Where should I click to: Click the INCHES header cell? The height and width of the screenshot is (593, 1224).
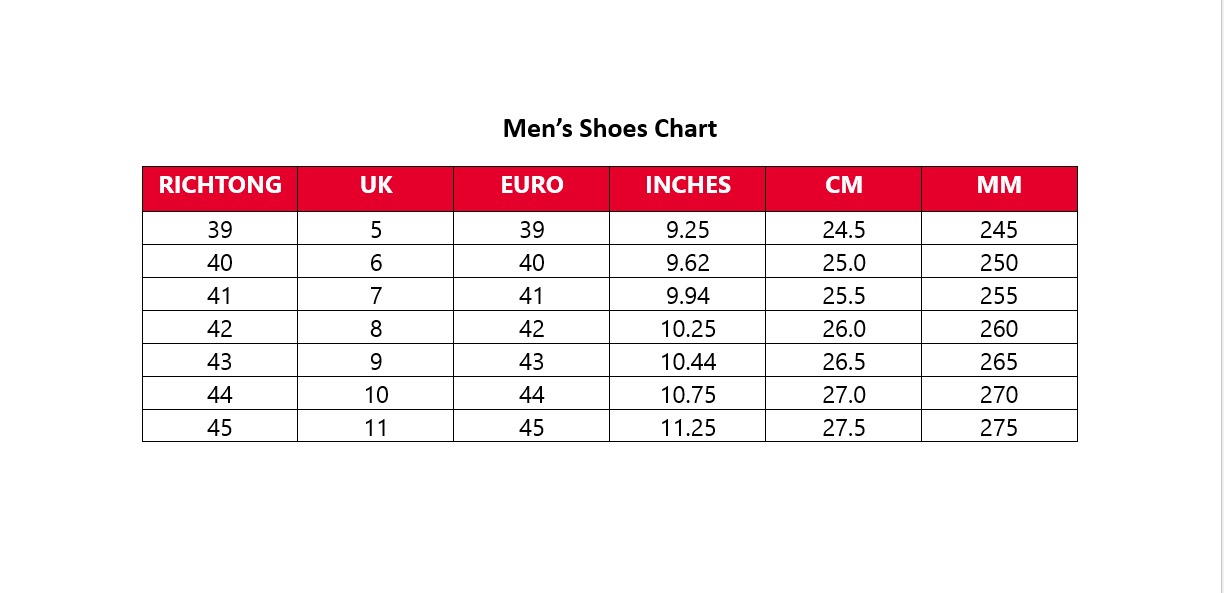[687, 189]
